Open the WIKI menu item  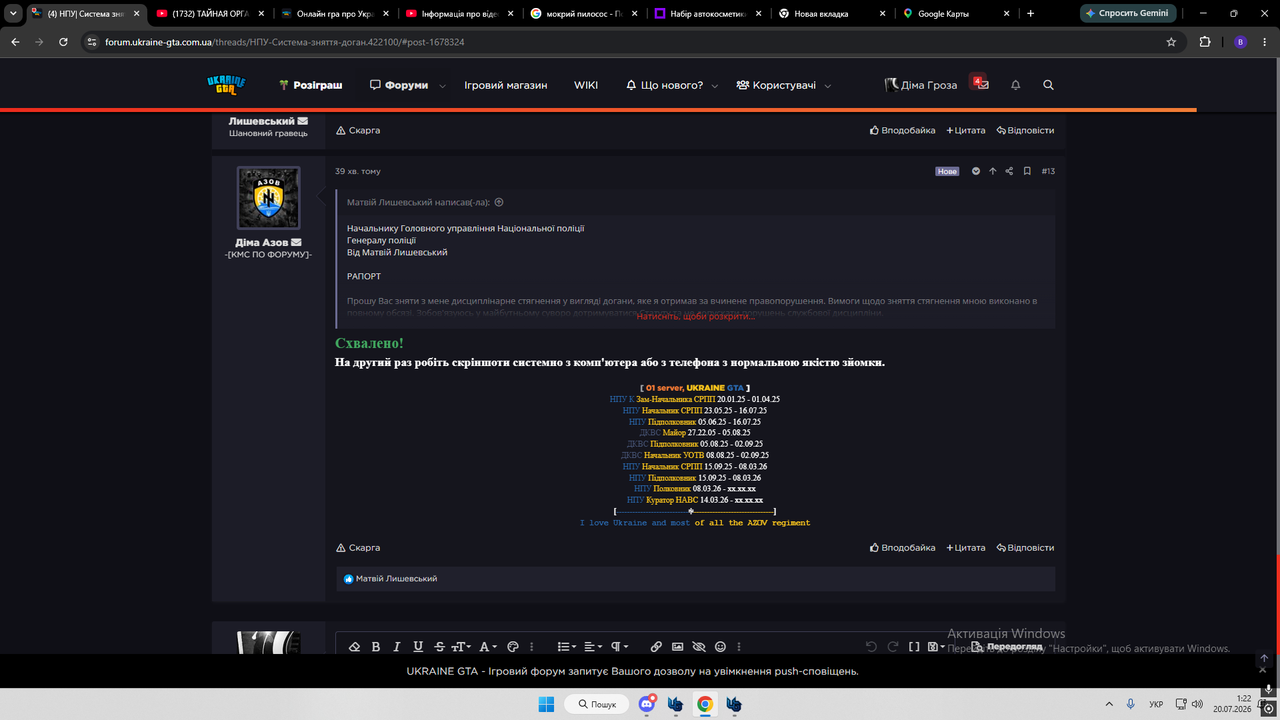click(x=586, y=85)
